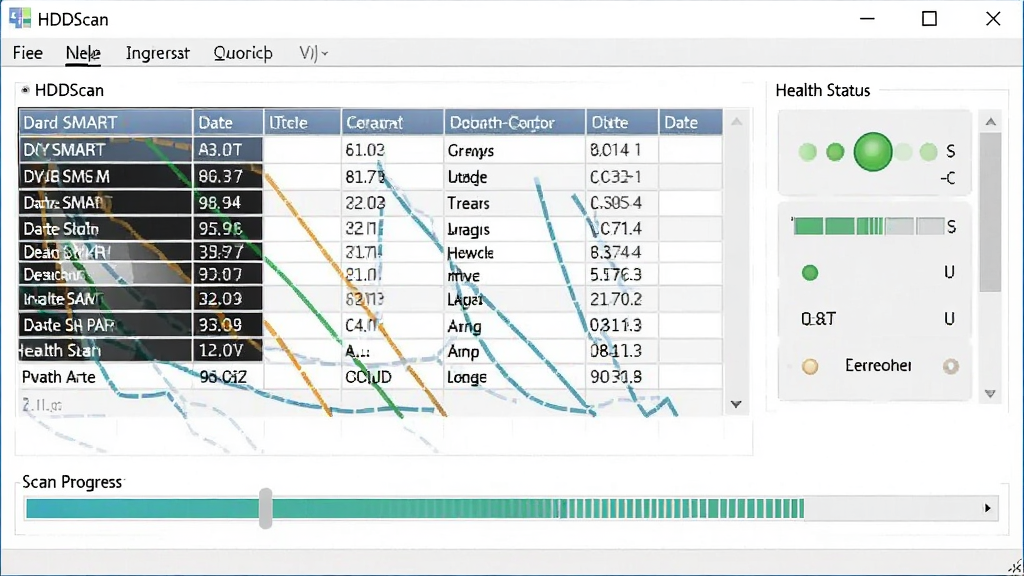Click the HDDScan app icon in title bar
The height and width of the screenshot is (576, 1024).
pyautogui.click(x=20, y=18)
